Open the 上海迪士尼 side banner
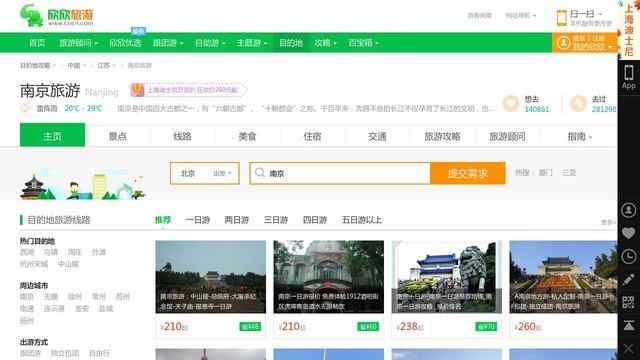640x360 pixels. (629, 30)
